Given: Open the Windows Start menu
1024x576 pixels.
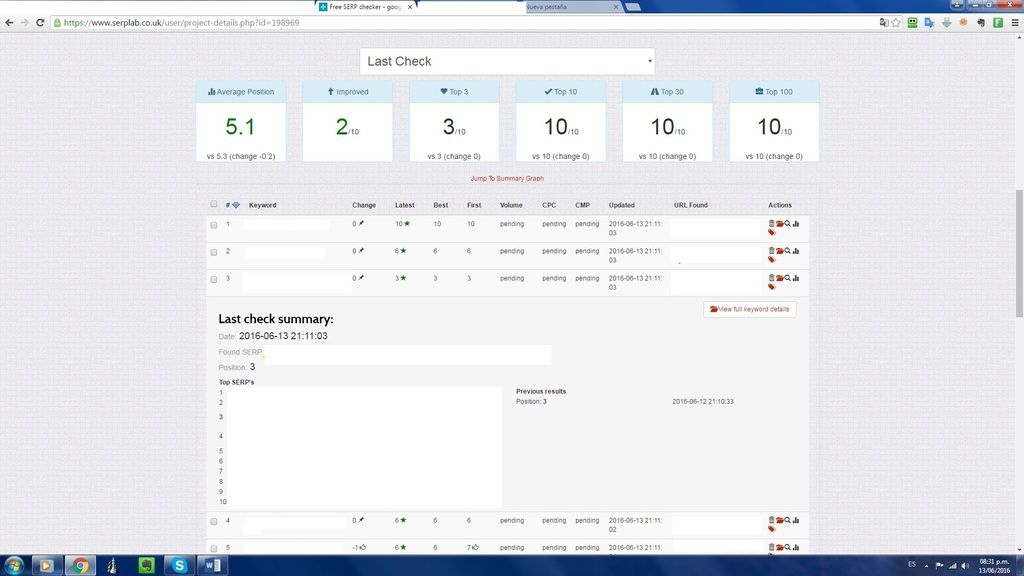Looking at the screenshot, I should [14, 565].
